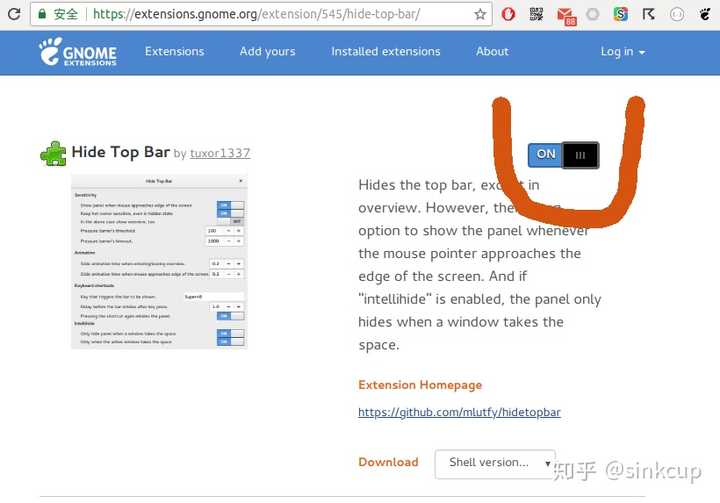Click the Download label
720x503 pixels.
(x=388, y=462)
